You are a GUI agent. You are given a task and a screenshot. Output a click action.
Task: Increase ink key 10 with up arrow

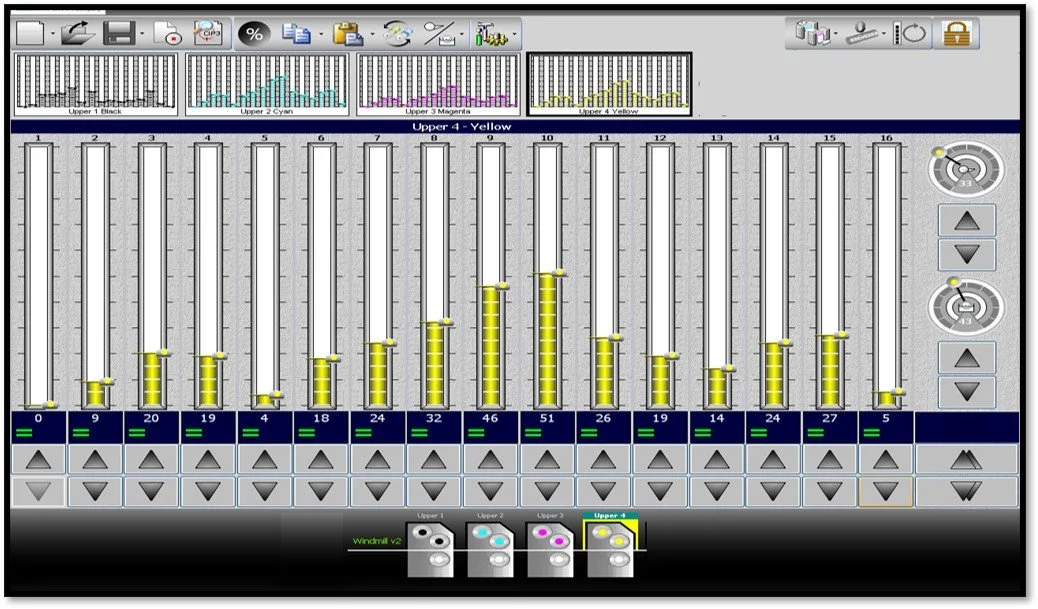coord(547,459)
